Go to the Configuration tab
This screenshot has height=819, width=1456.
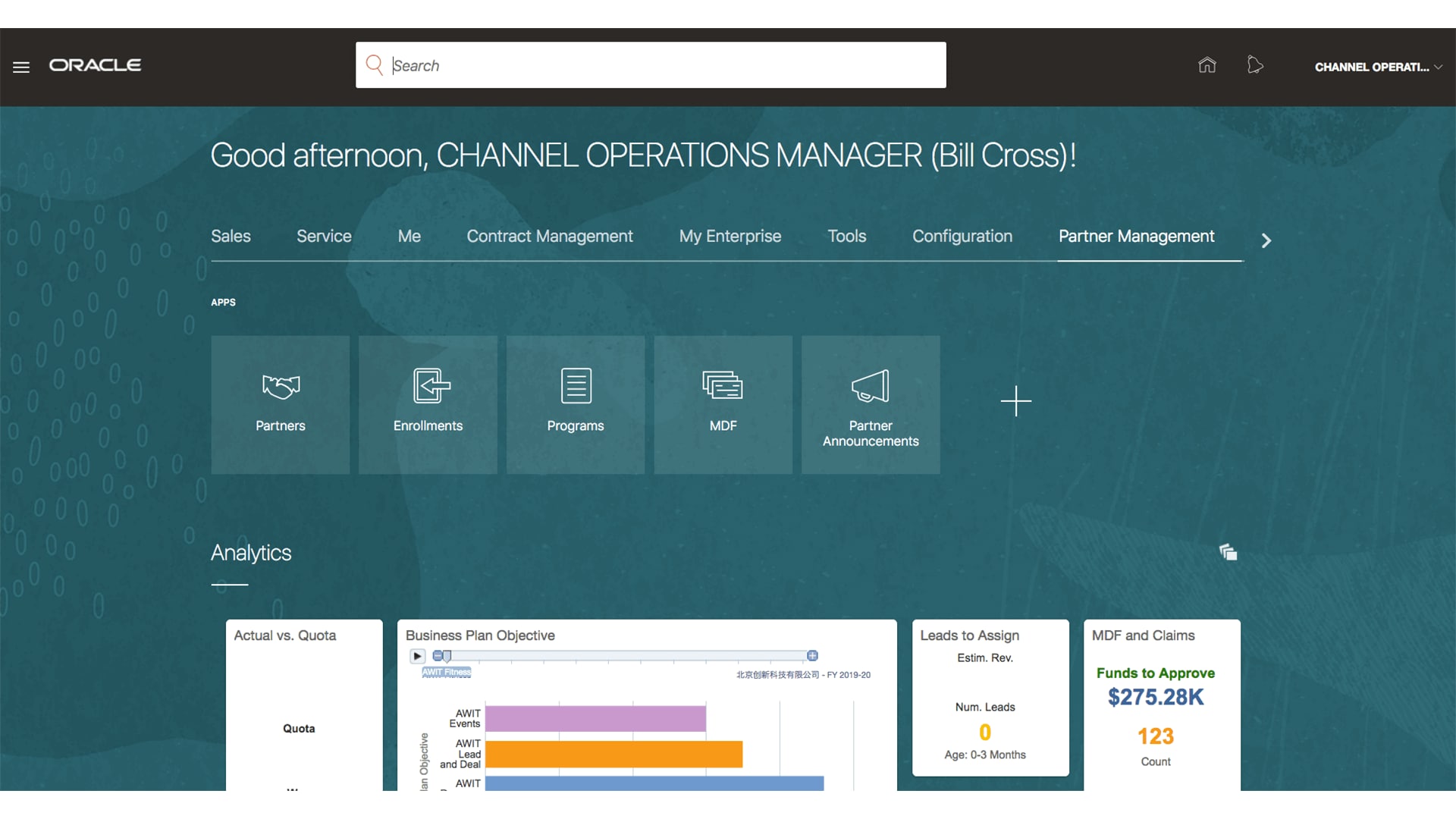point(962,237)
